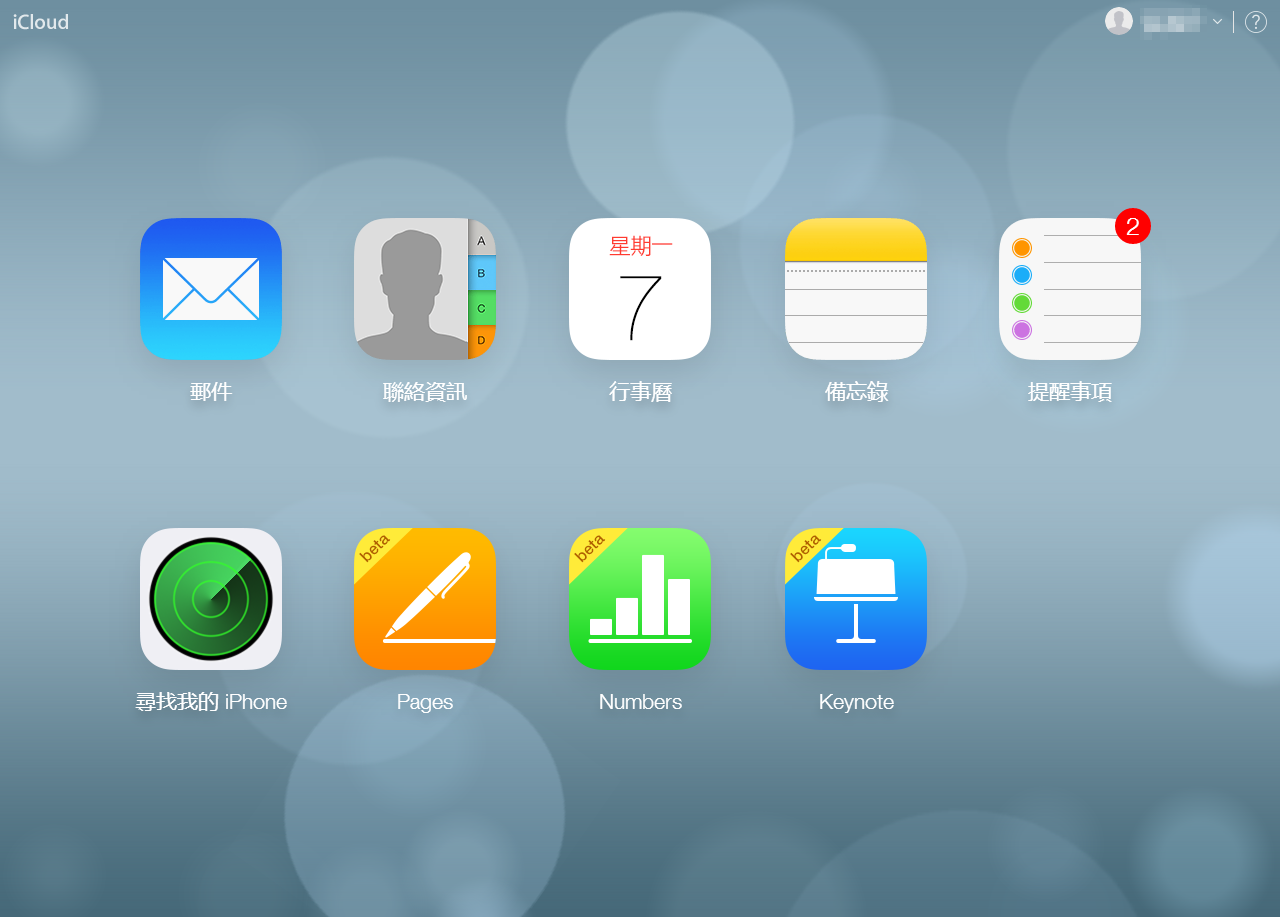Open the Contacts app icon
The height and width of the screenshot is (917, 1280).
point(425,289)
